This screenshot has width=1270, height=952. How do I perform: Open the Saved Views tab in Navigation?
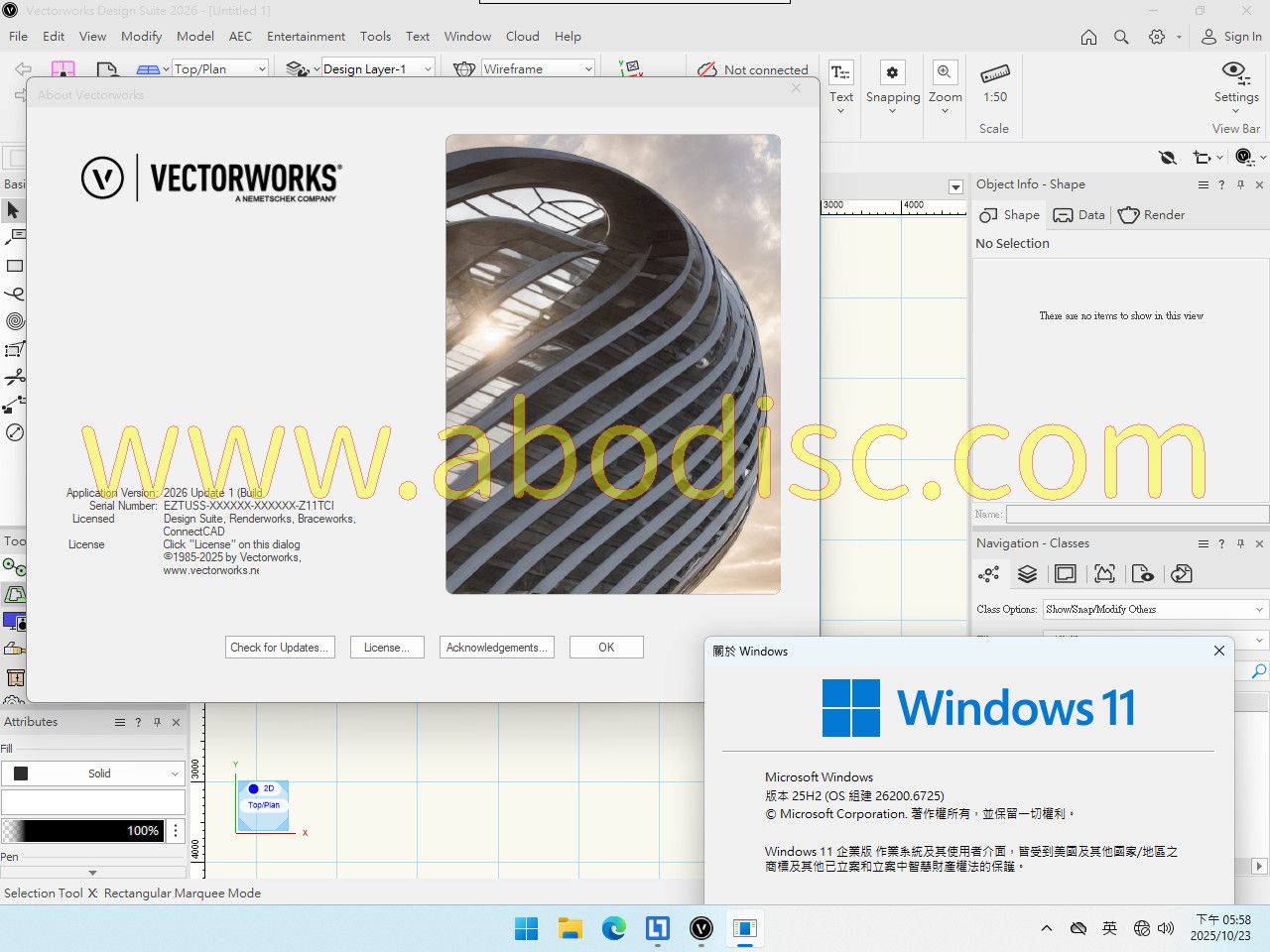click(1143, 574)
